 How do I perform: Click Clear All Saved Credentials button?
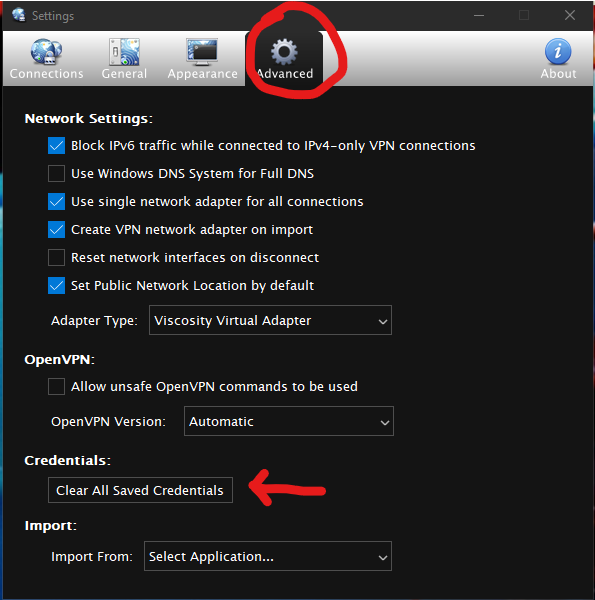pos(140,490)
